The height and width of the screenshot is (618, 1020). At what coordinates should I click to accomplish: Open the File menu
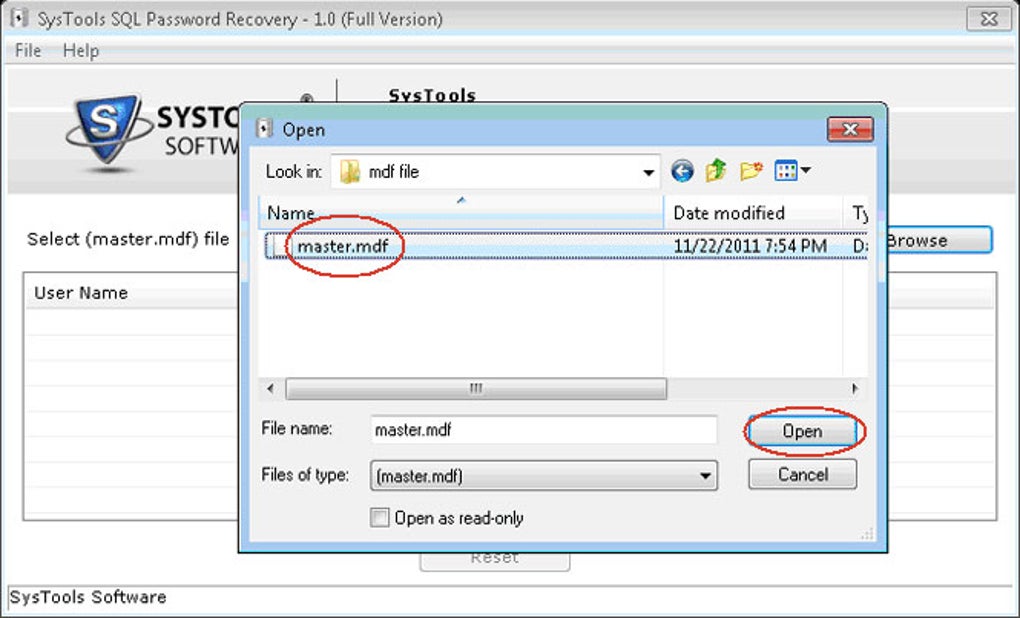coord(28,50)
